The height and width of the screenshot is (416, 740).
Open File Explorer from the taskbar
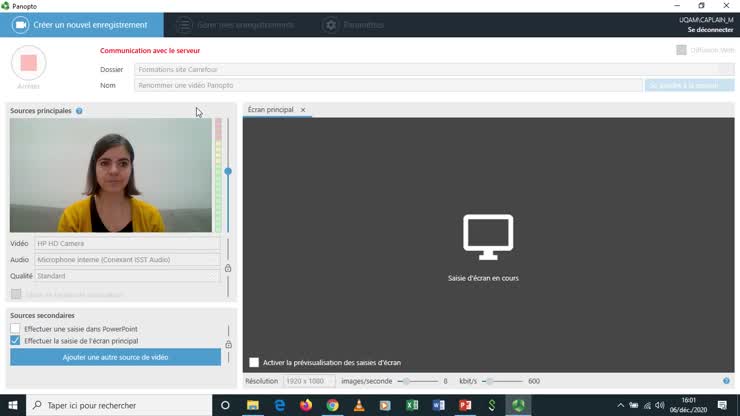point(253,405)
